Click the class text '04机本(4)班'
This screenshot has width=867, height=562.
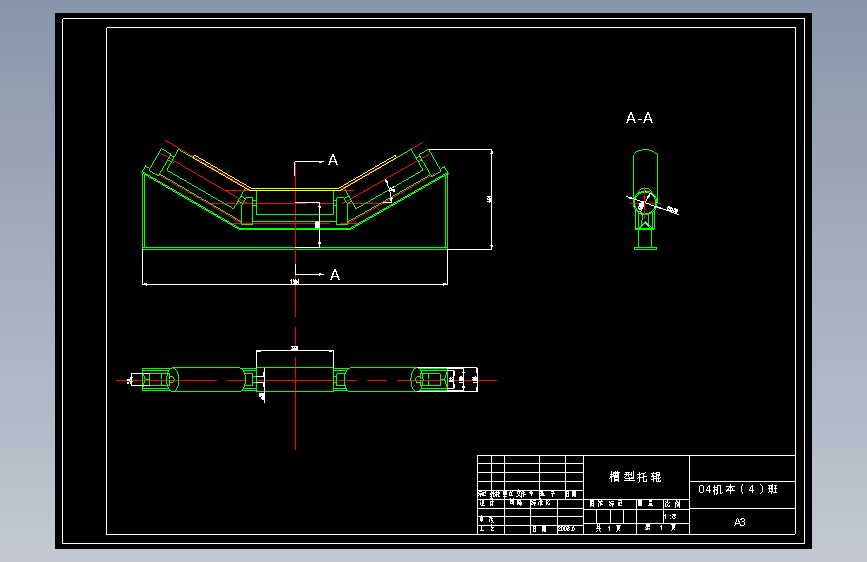738,489
